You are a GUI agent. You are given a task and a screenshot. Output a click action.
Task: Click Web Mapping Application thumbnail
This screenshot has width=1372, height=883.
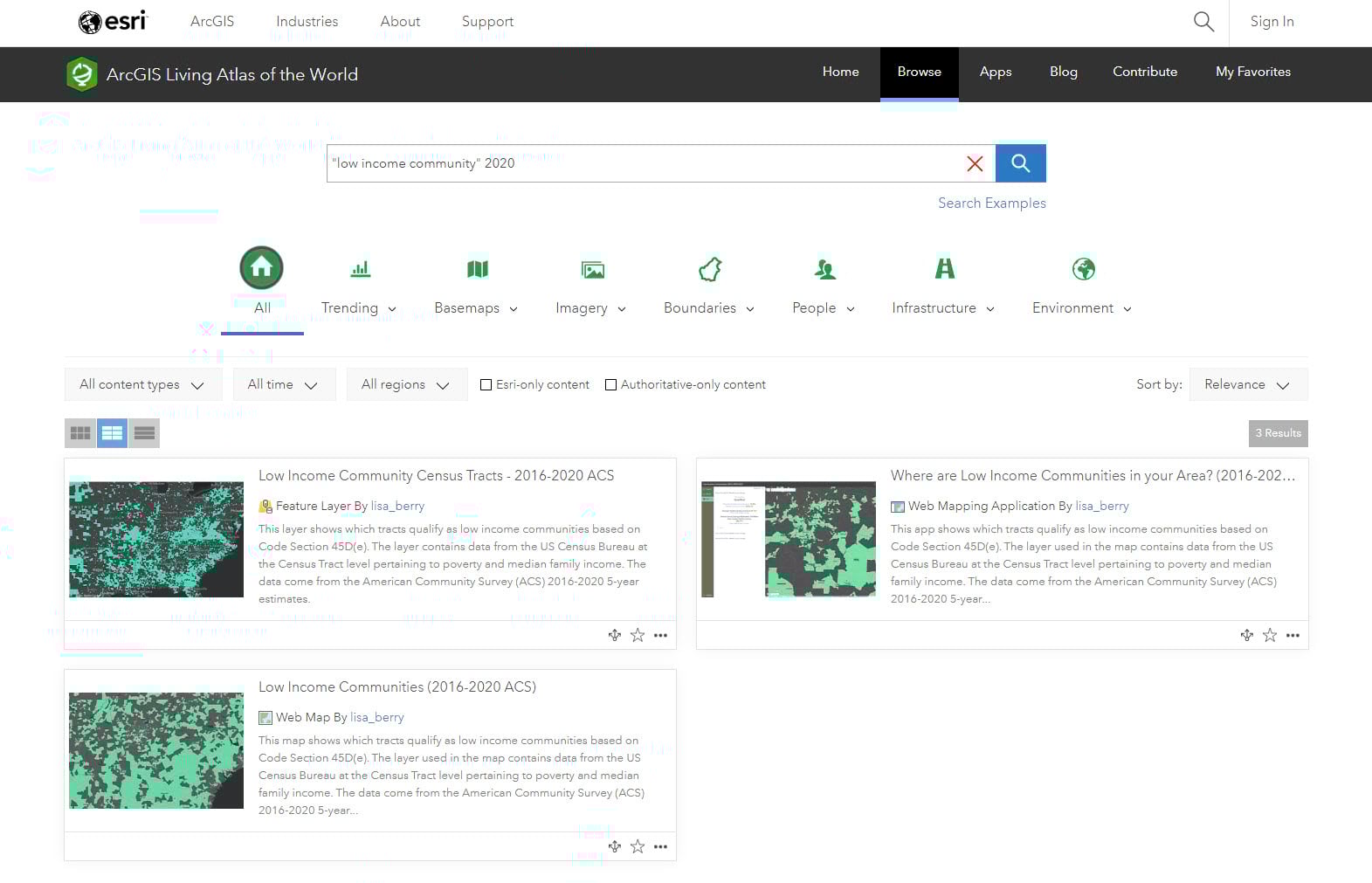point(789,540)
